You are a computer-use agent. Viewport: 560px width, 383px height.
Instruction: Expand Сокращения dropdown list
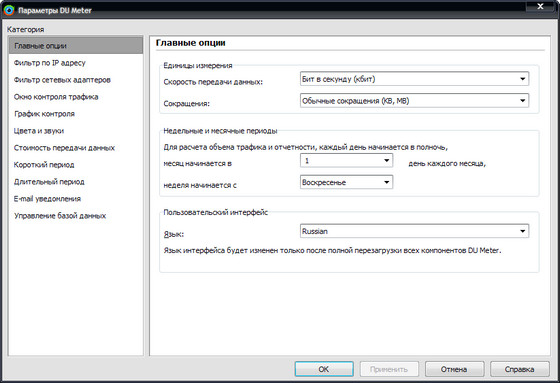(414, 100)
